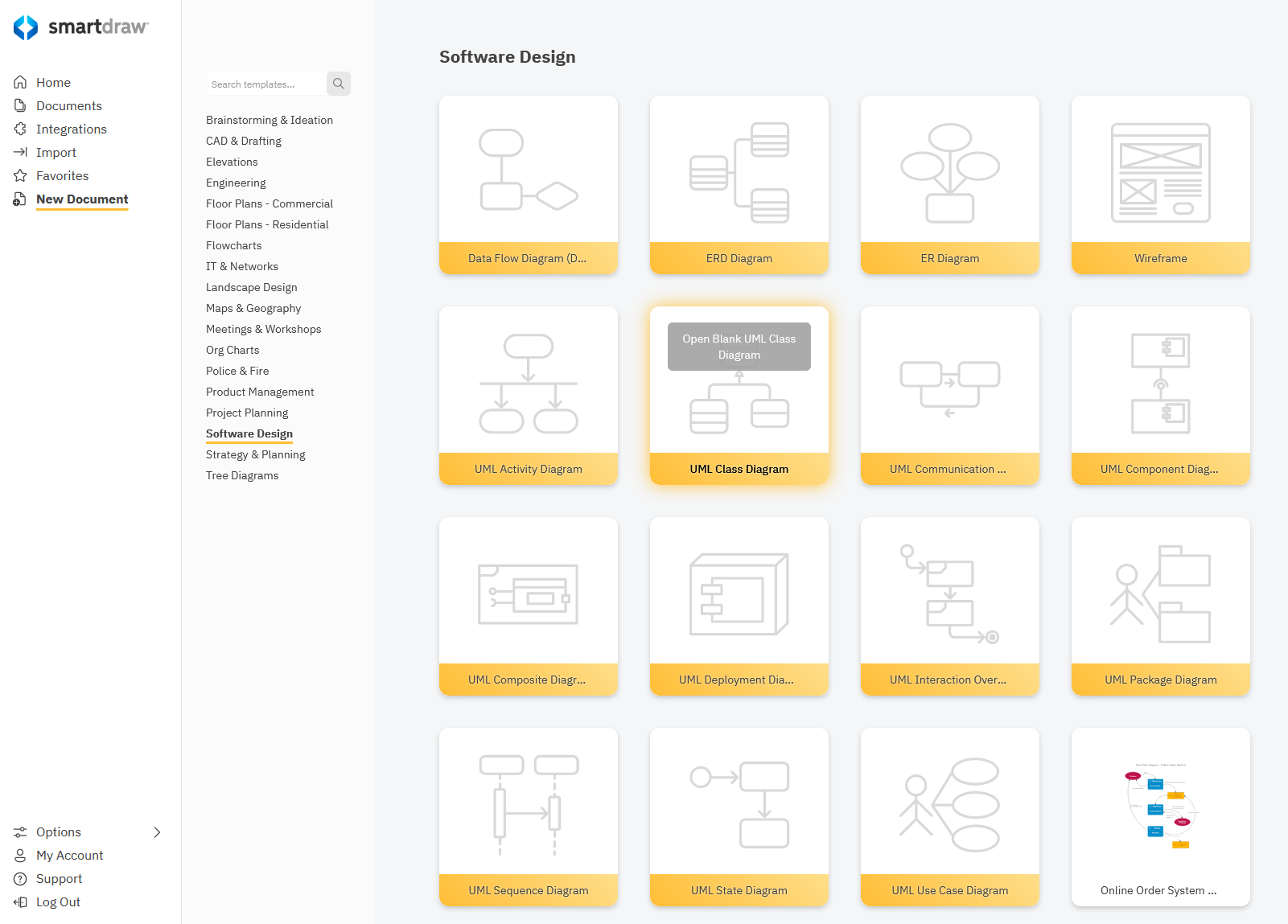Open Support from the sidebar
Viewport: 1288px width, 924px height.
coord(20,878)
